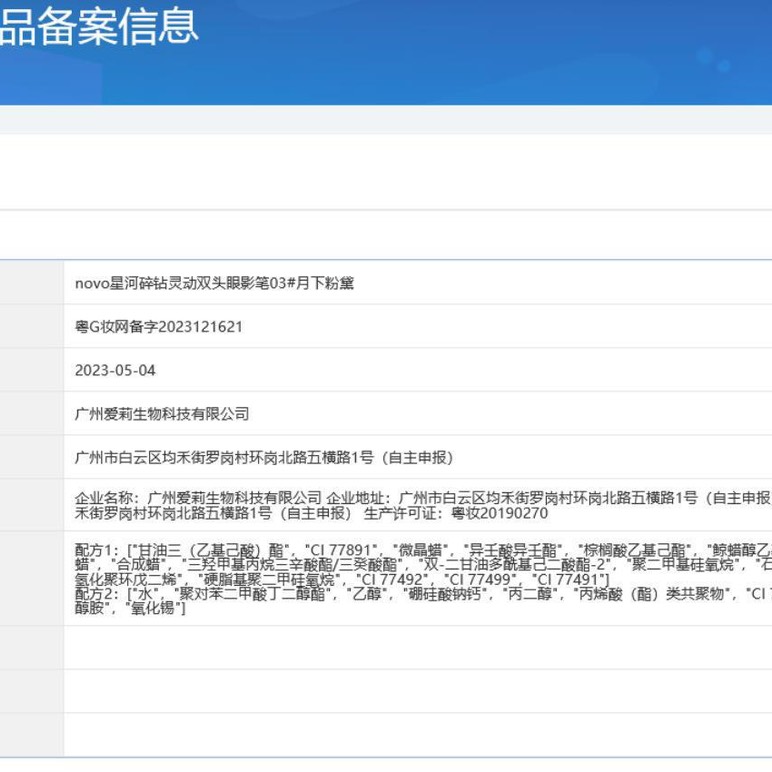The image size is (772, 772).
Task: Select address row 广州市白云区均禾街罗岗村环岗北路五横路1号
Action: click(264, 457)
